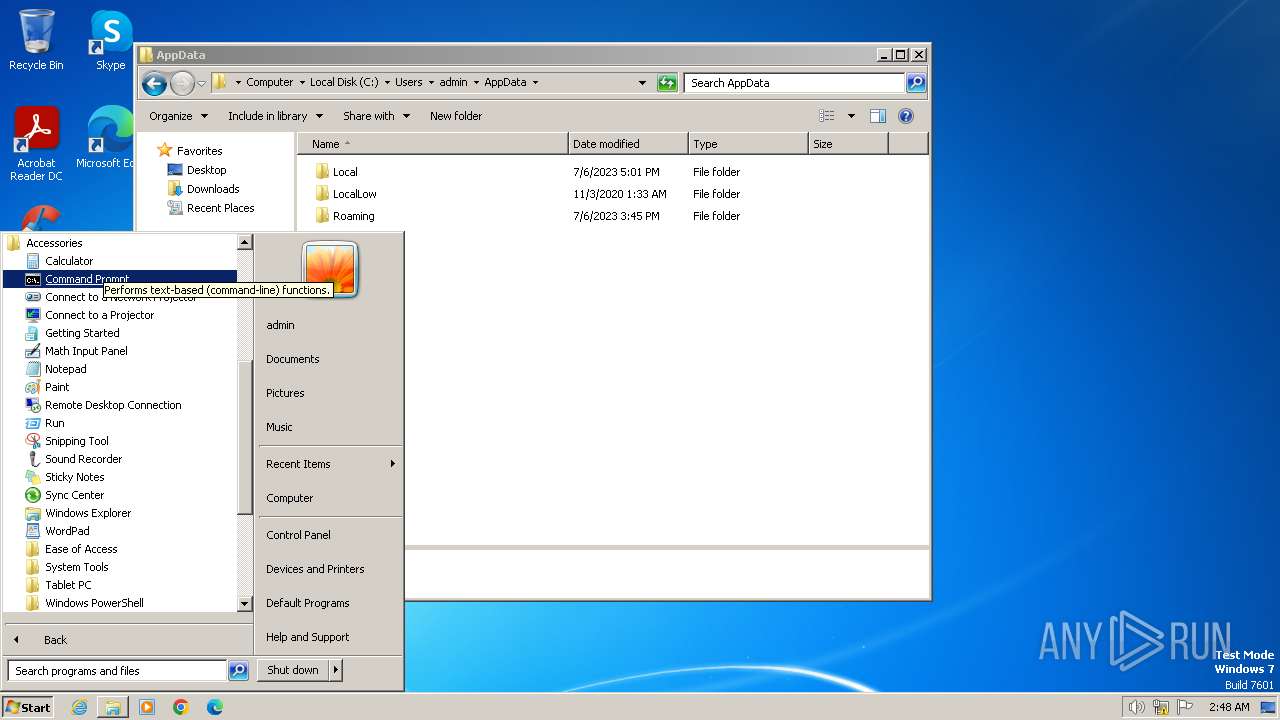Click New folder button
Screen dimensions: 1280x720
coord(456,116)
